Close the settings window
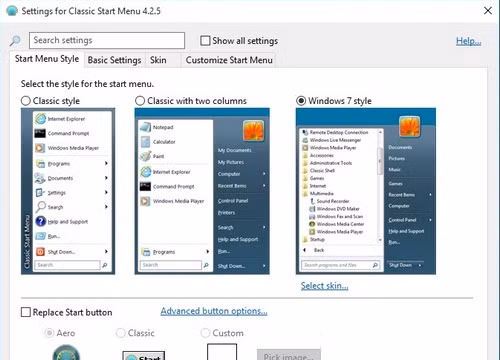The width and height of the screenshot is (500, 360). click(x=488, y=11)
